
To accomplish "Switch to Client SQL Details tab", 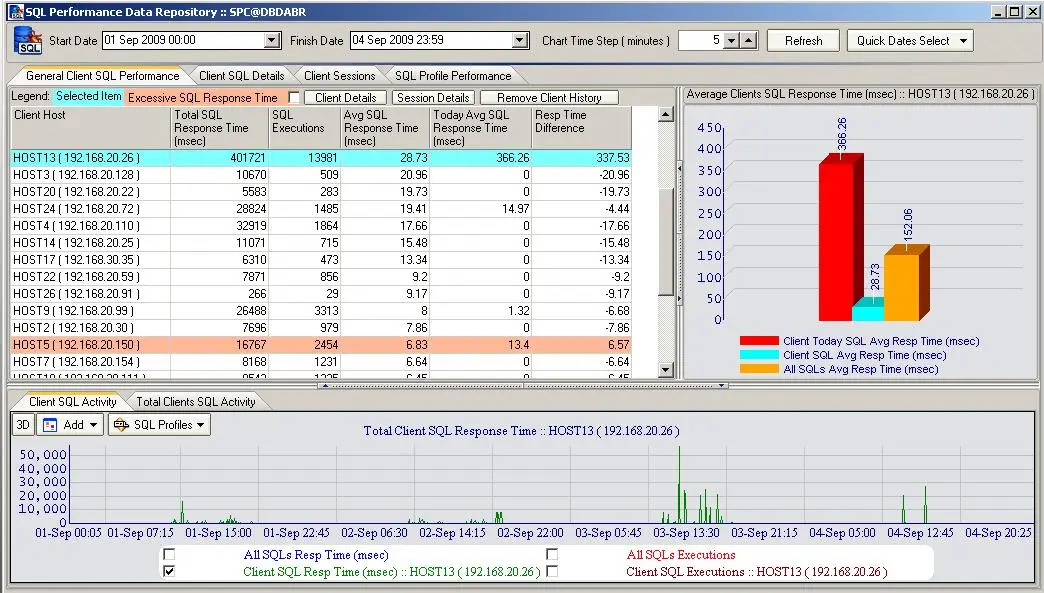I will (x=241, y=76).
